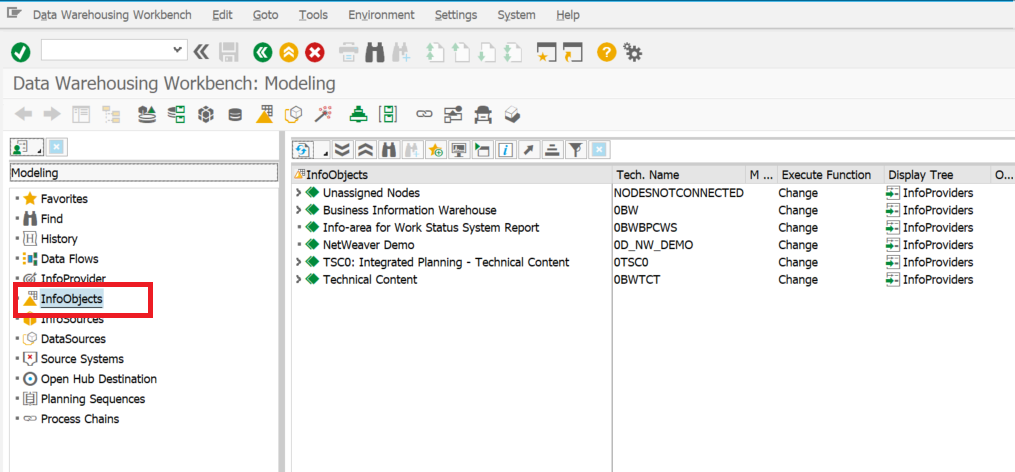Click Expand All double-down-chevron icon
This screenshot has width=1015, height=472.
343,150
